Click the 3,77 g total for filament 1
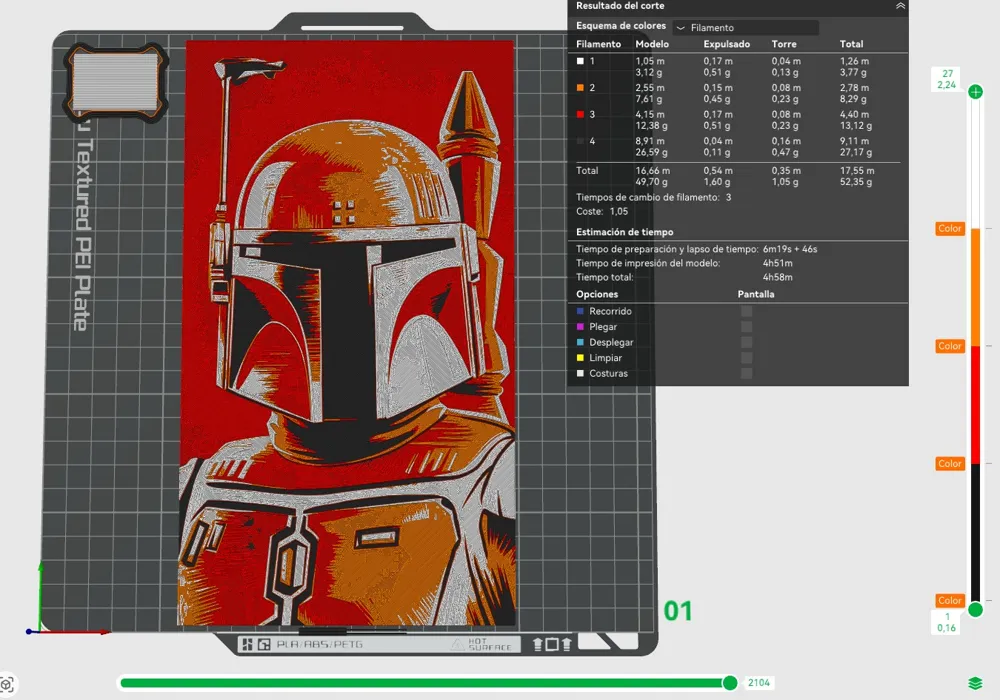1000x700 pixels. (853, 72)
